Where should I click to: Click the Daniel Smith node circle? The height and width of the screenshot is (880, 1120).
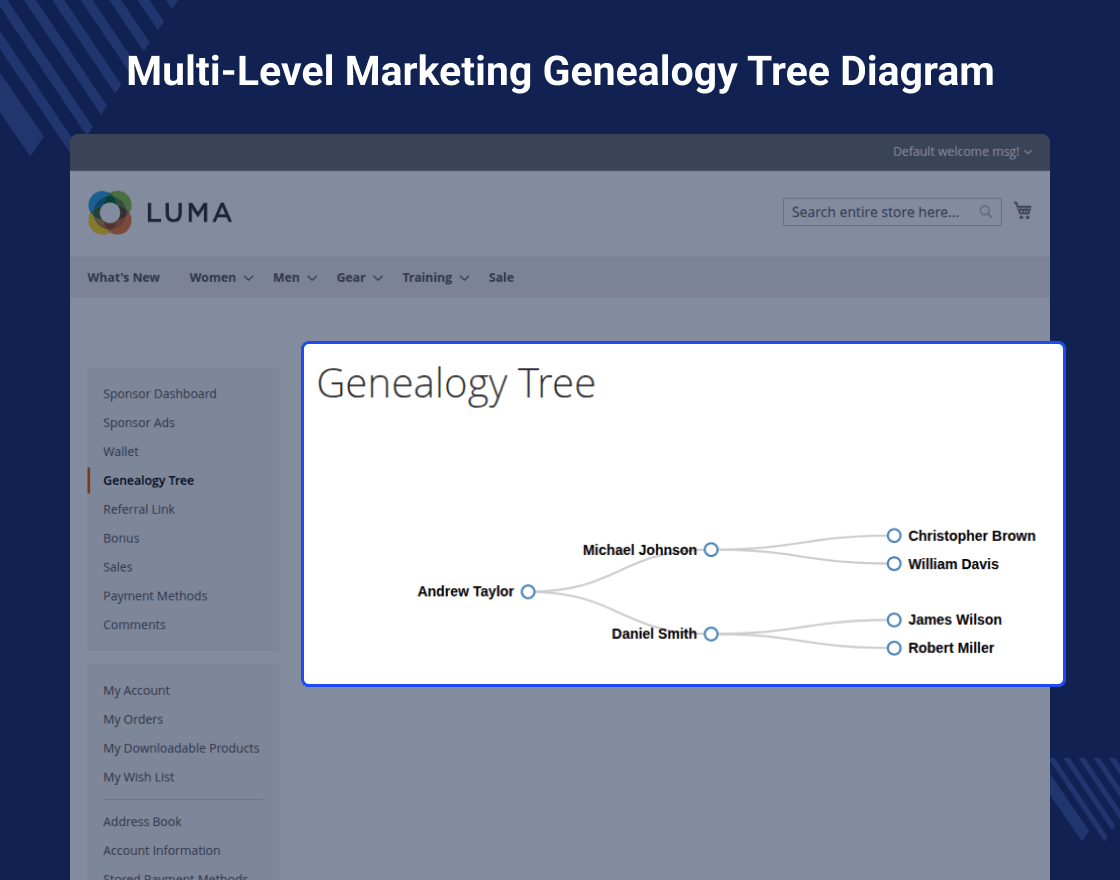click(x=711, y=634)
